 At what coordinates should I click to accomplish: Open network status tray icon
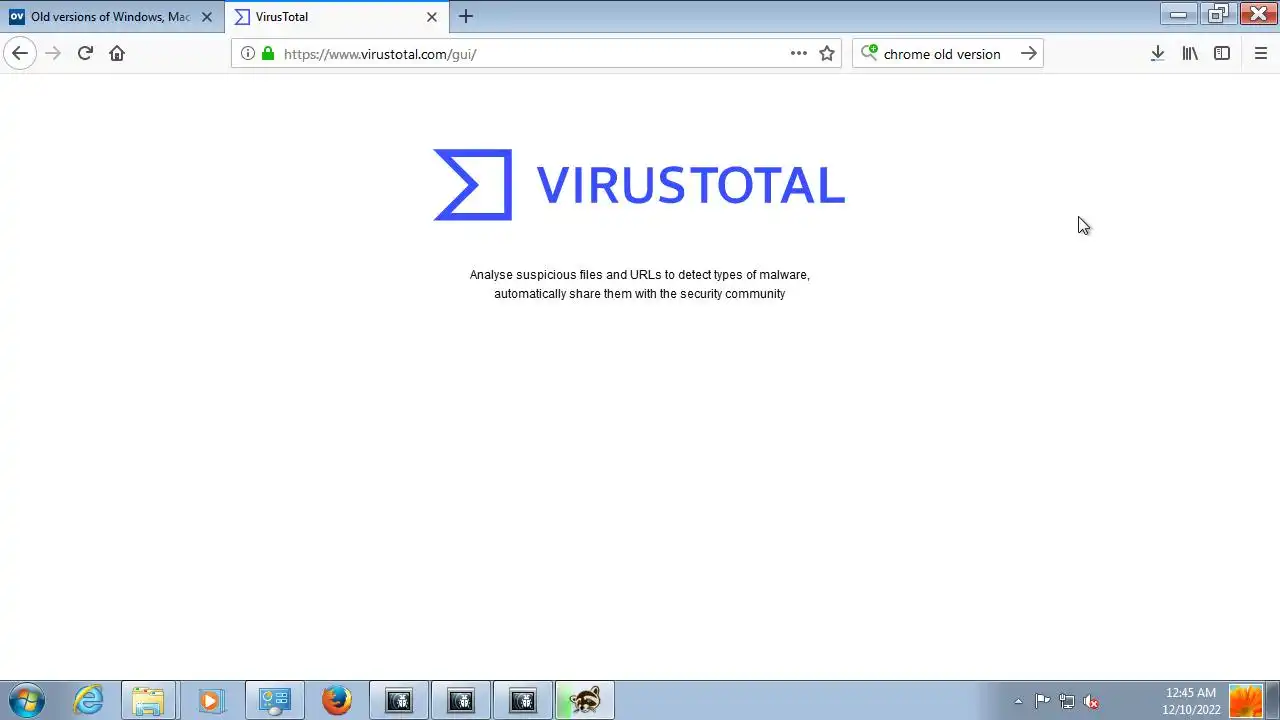tap(1067, 701)
